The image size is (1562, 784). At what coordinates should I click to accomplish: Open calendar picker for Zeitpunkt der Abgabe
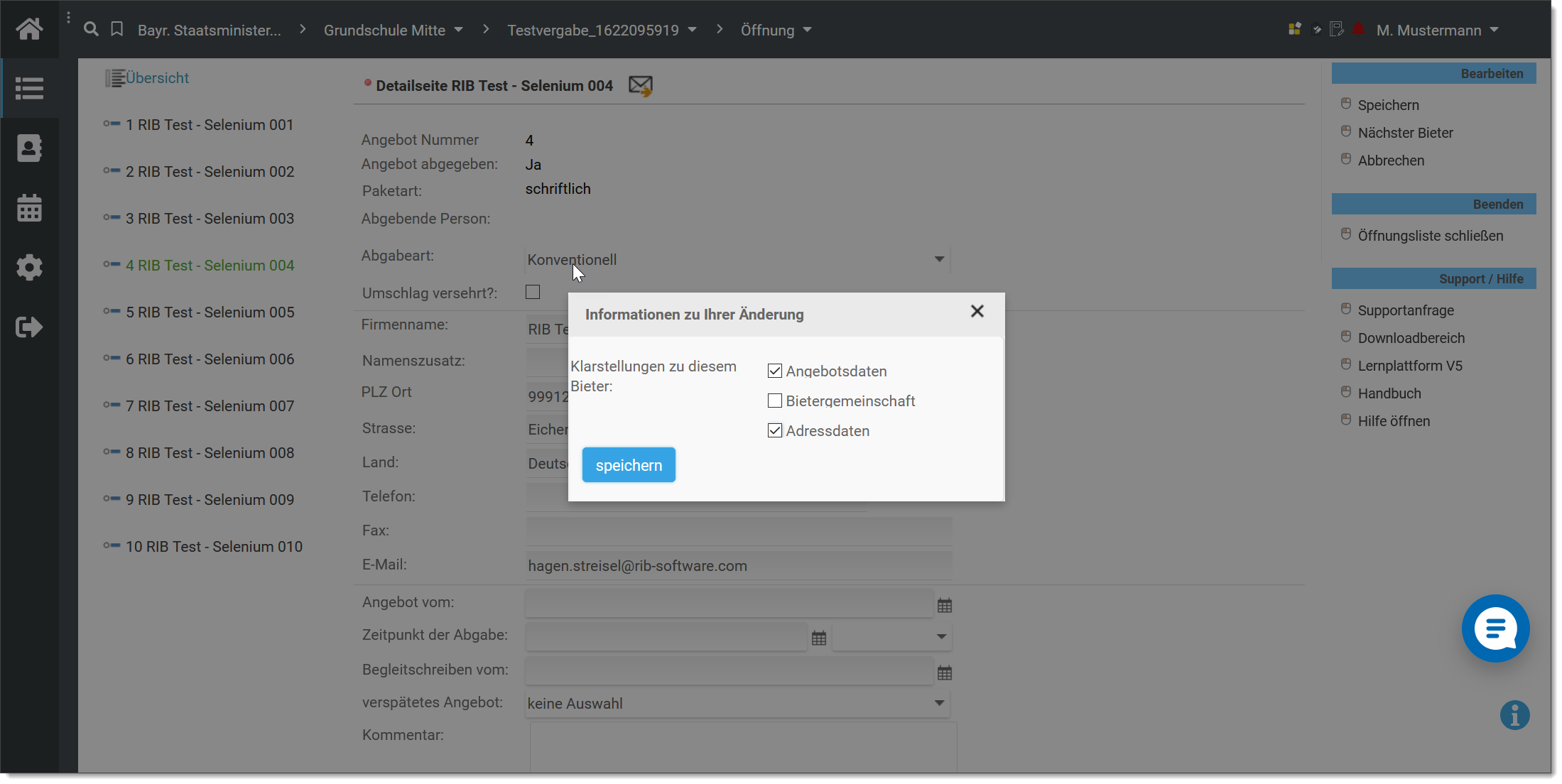tap(819, 638)
